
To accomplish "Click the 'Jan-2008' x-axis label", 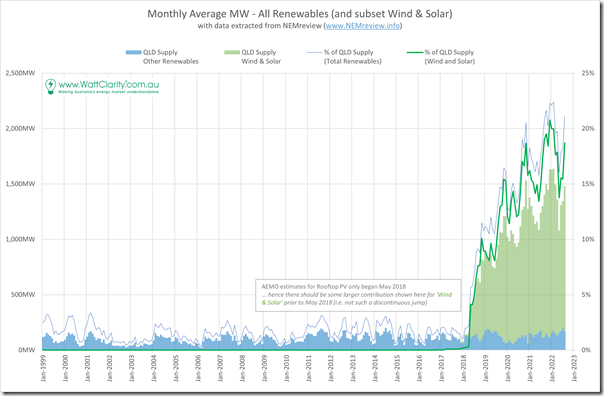I will (242, 368).
